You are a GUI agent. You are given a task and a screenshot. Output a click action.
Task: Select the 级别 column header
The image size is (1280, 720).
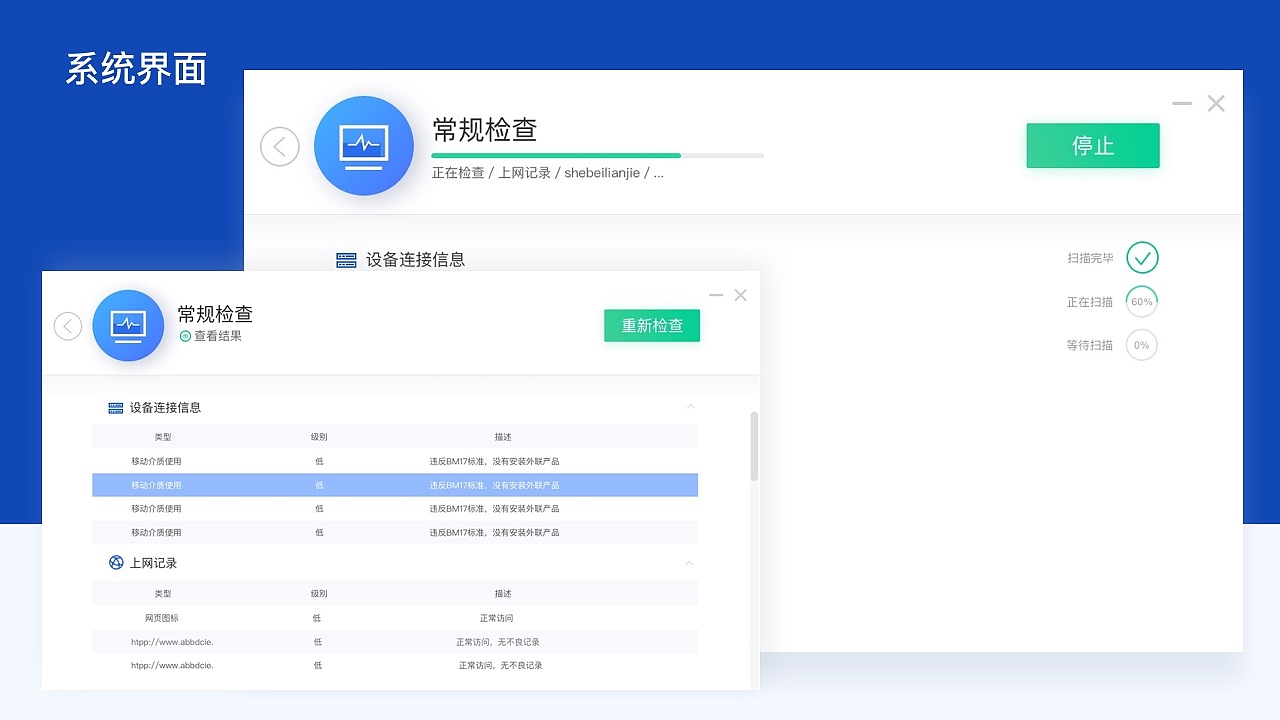[x=318, y=437]
